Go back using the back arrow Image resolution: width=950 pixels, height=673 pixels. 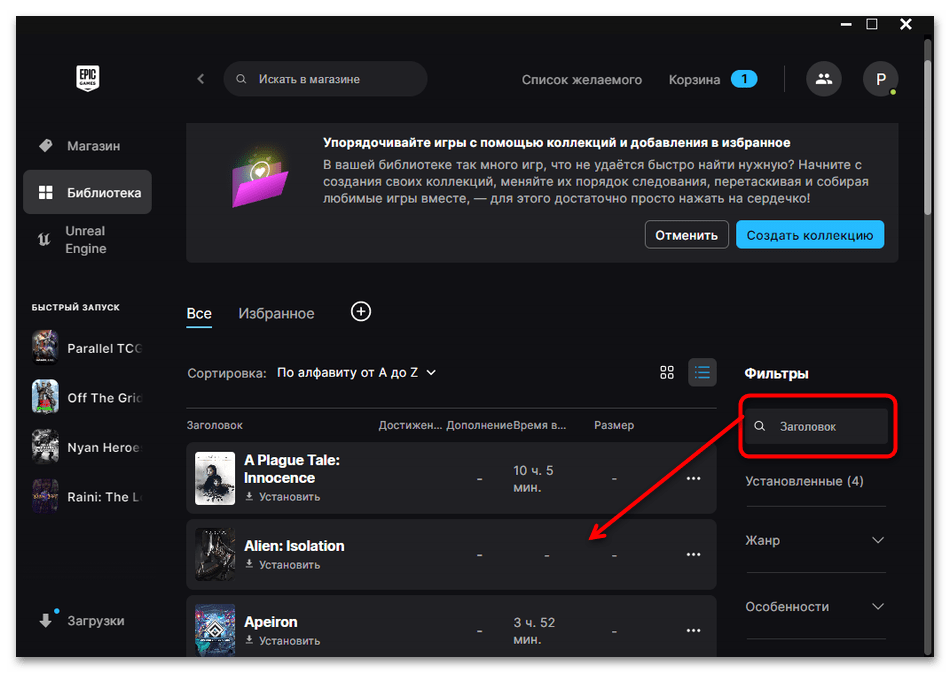click(201, 79)
